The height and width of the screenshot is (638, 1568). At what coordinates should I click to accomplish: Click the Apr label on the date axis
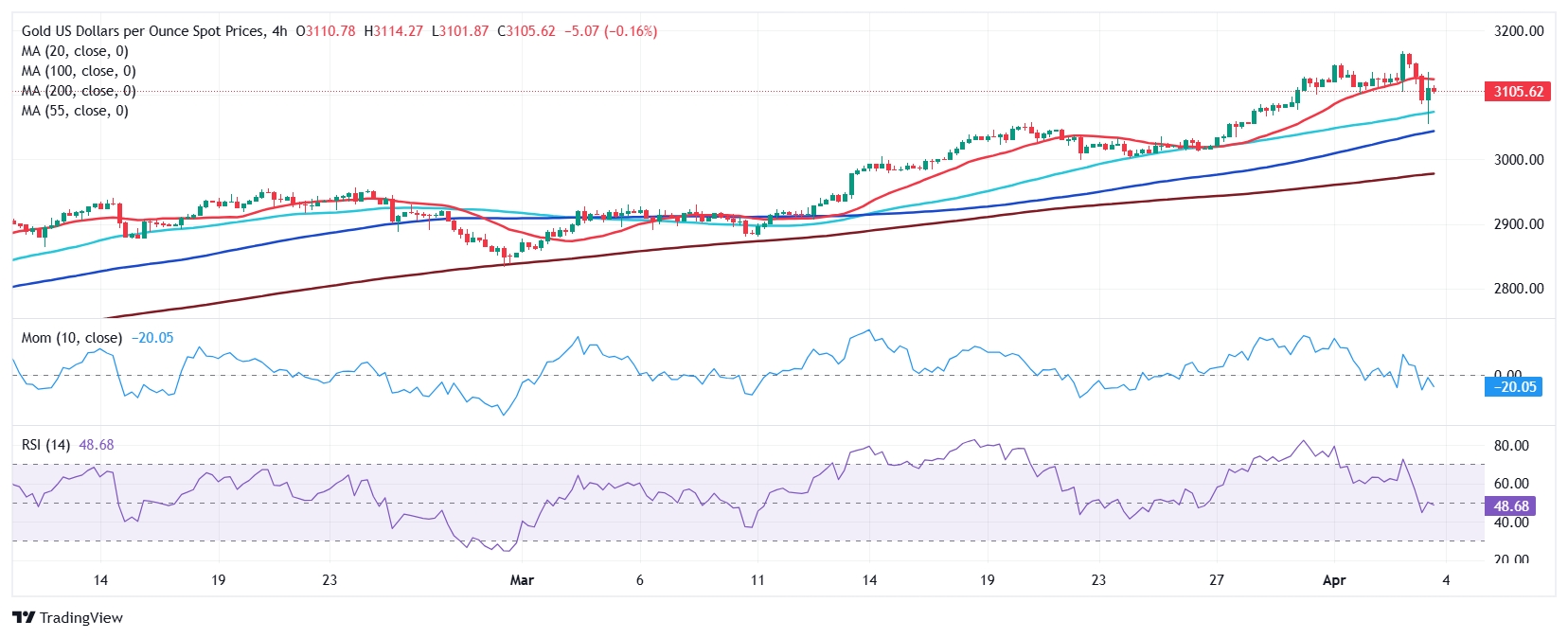1333,580
